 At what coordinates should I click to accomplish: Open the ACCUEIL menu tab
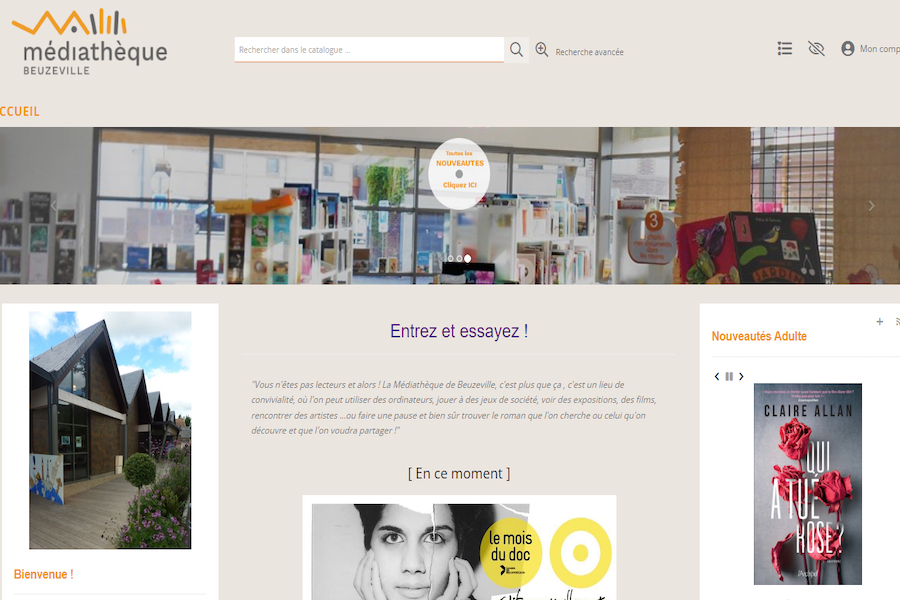point(20,111)
